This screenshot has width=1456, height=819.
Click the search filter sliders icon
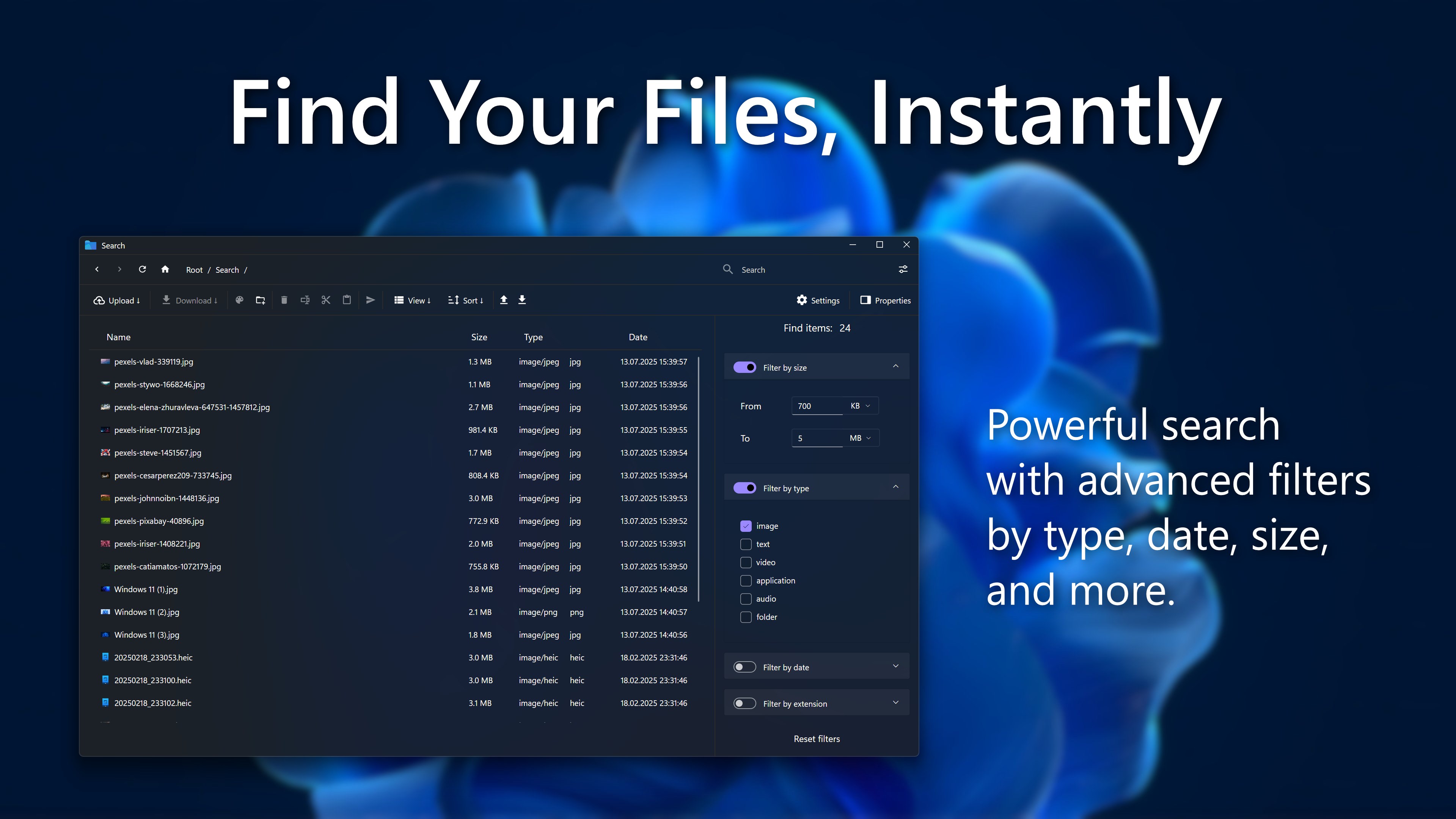click(x=903, y=270)
